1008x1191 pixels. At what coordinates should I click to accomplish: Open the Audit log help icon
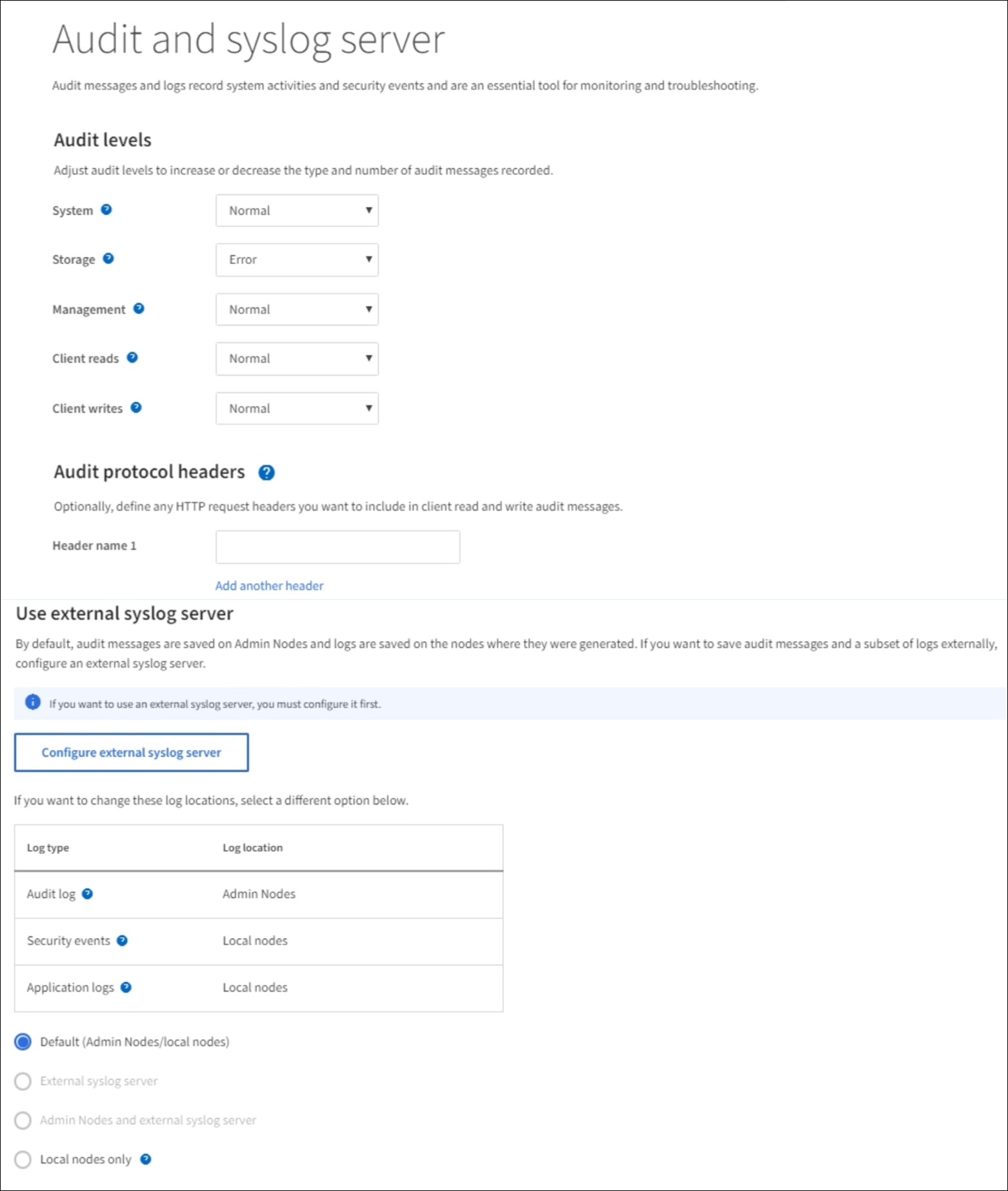(x=88, y=893)
